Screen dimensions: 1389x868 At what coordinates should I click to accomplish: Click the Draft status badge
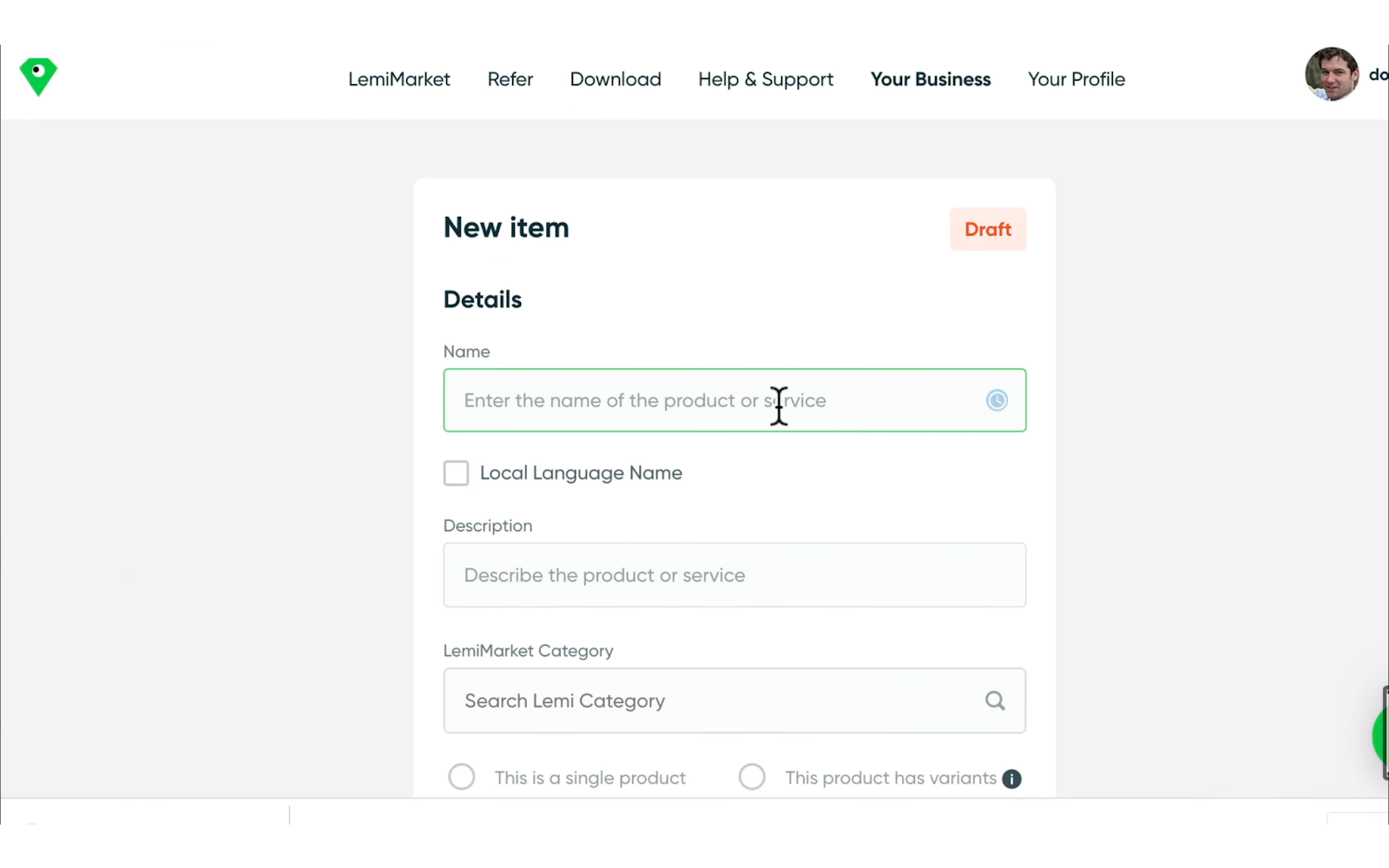pyautogui.click(x=988, y=229)
